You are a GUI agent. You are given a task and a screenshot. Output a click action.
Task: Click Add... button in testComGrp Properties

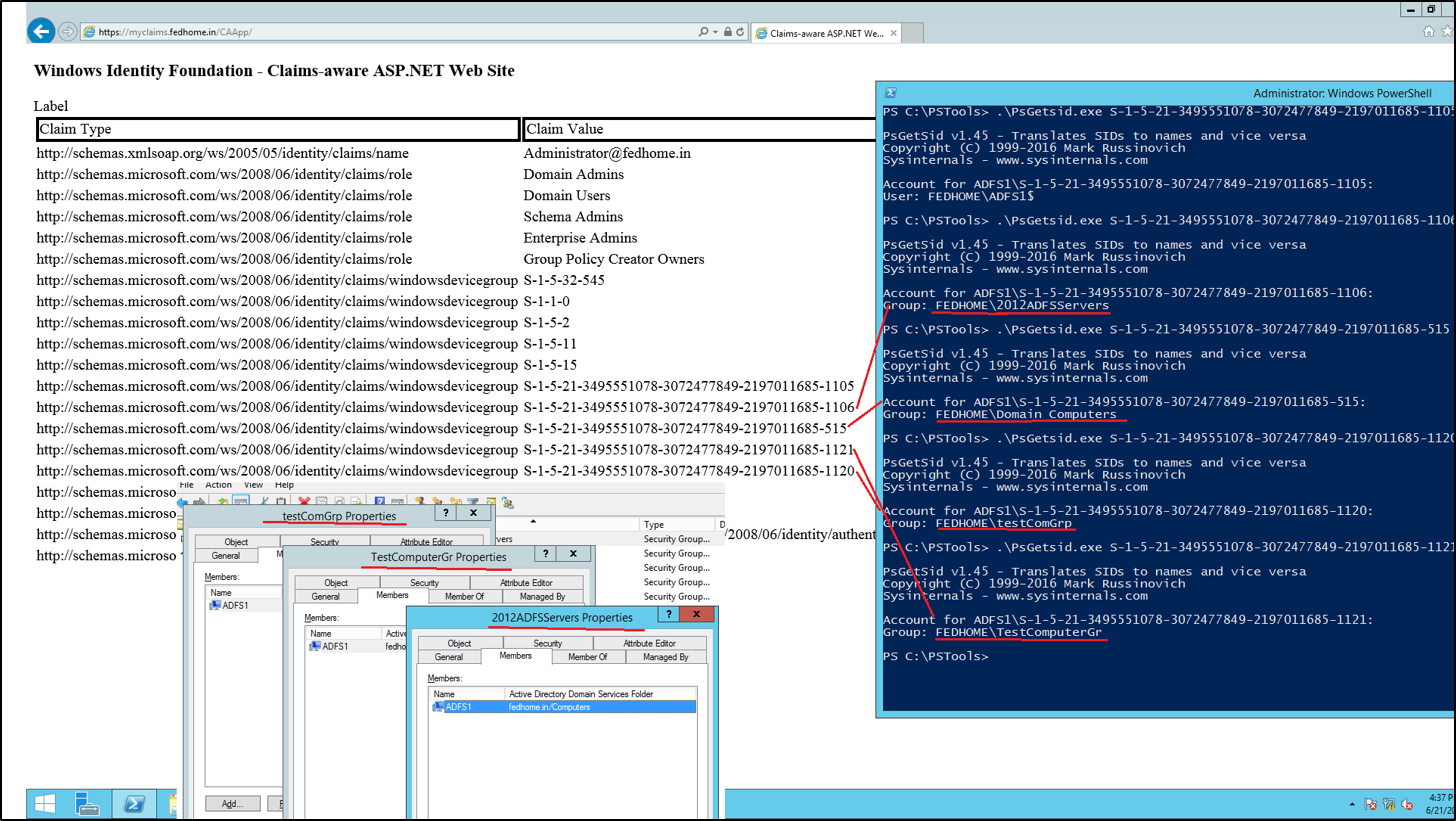(233, 804)
